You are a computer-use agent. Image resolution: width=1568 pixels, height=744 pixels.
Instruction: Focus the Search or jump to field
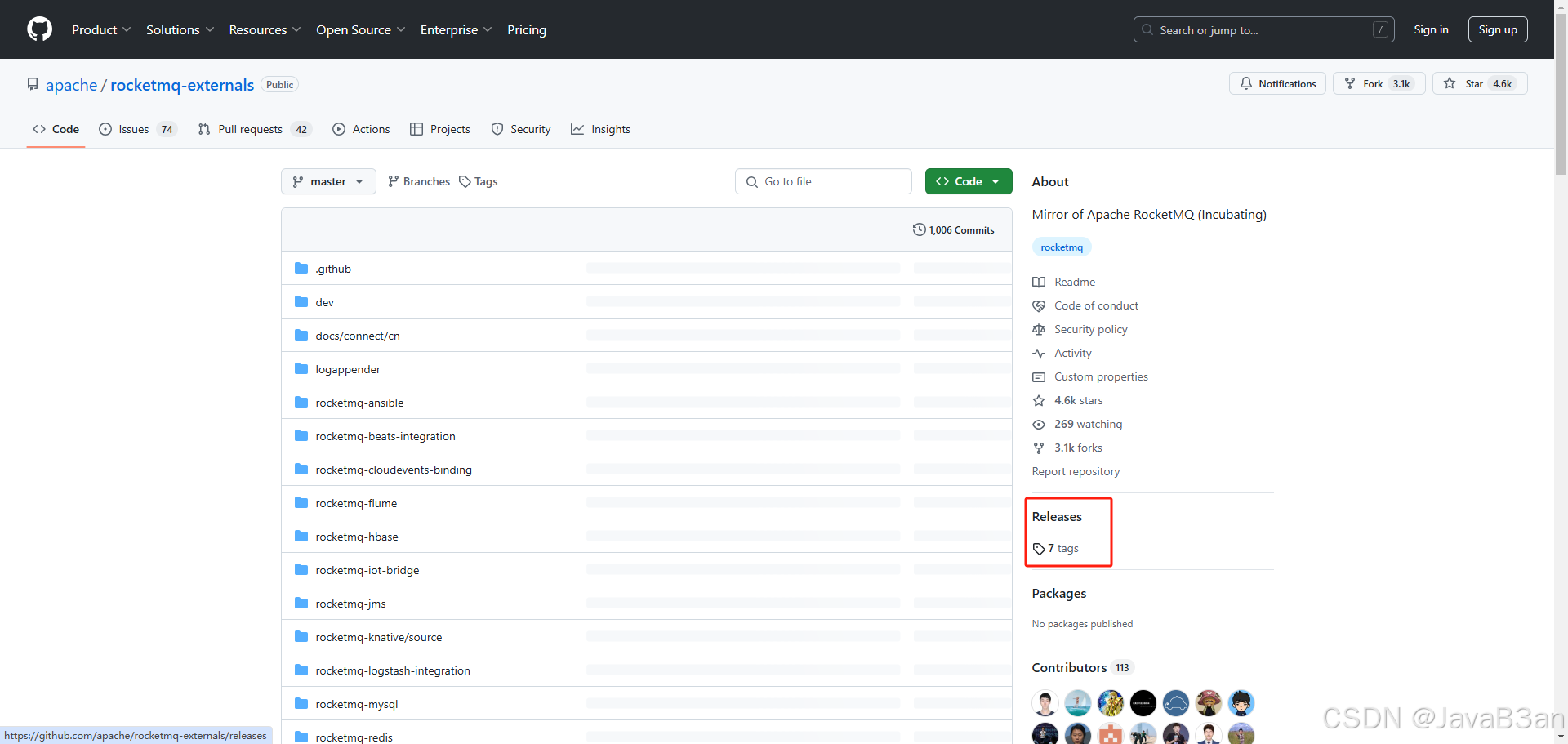(1263, 29)
